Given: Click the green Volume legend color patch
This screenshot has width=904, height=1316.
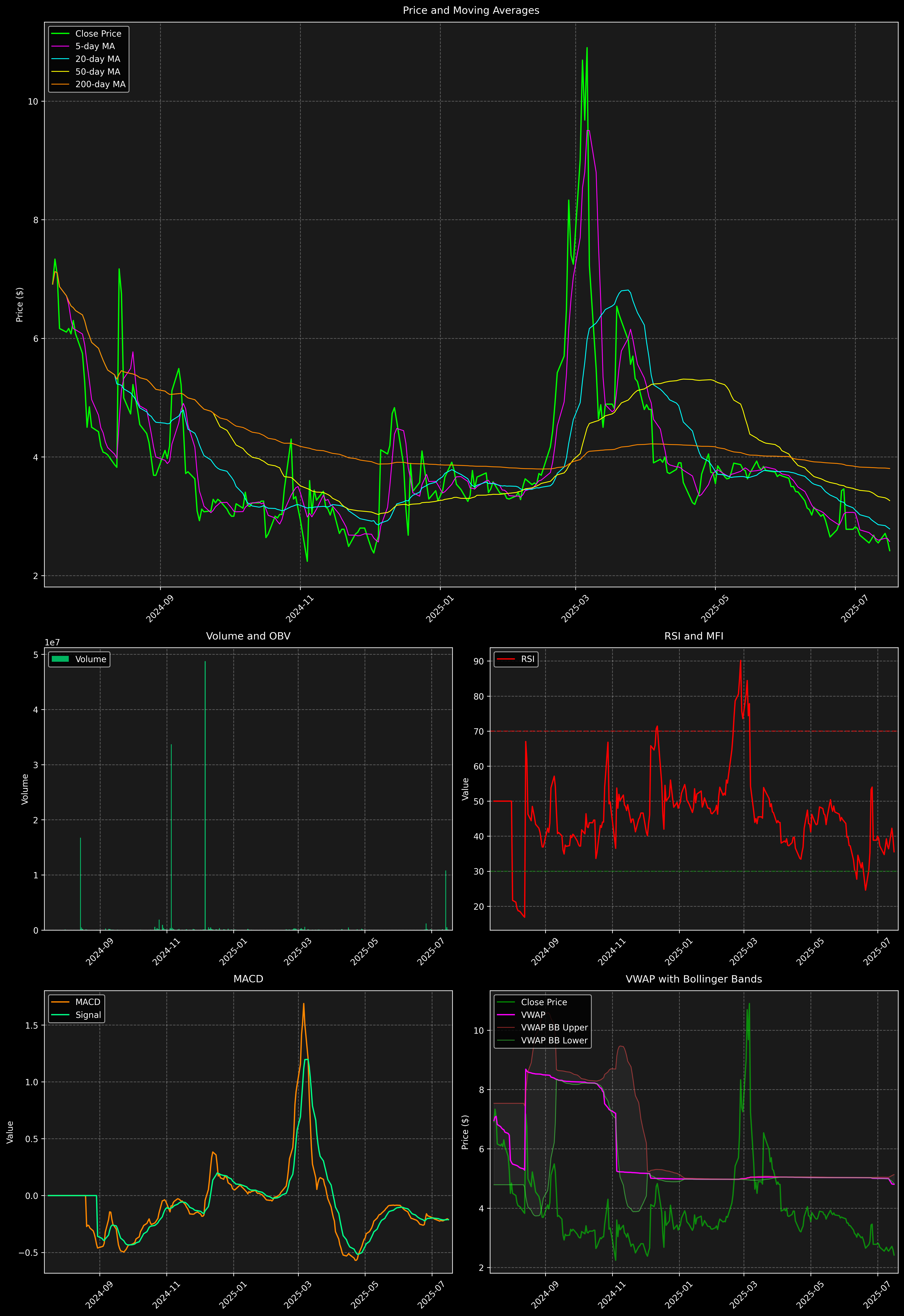Looking at the screenshot, I should [60, 659].
